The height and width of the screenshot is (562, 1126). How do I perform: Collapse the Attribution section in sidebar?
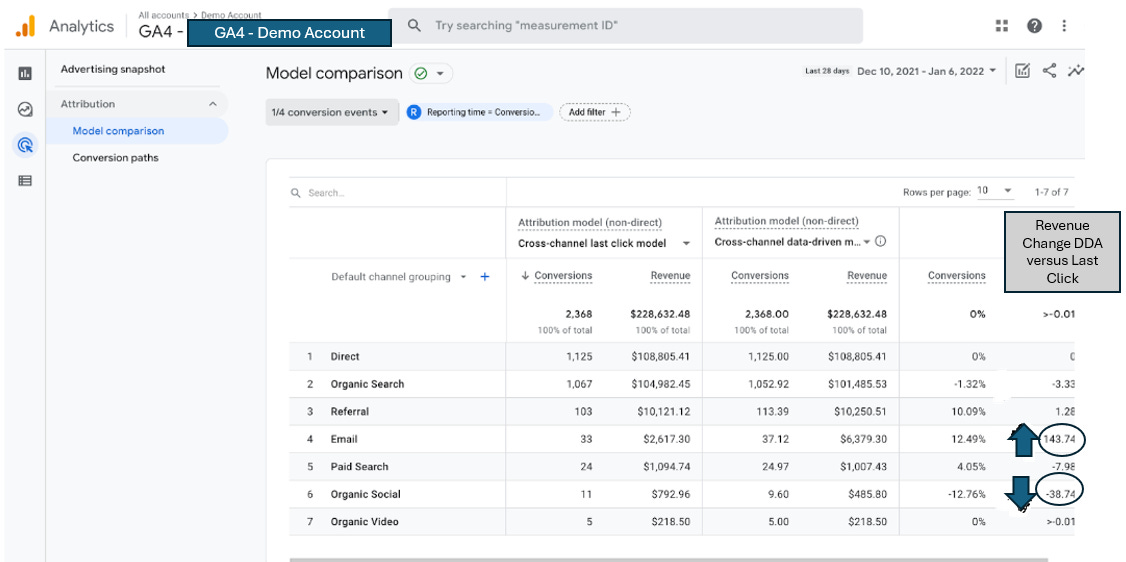[212, 104]
